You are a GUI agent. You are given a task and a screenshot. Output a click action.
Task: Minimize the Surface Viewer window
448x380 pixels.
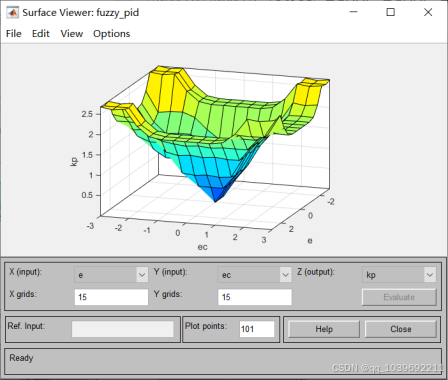pos(353,12)
